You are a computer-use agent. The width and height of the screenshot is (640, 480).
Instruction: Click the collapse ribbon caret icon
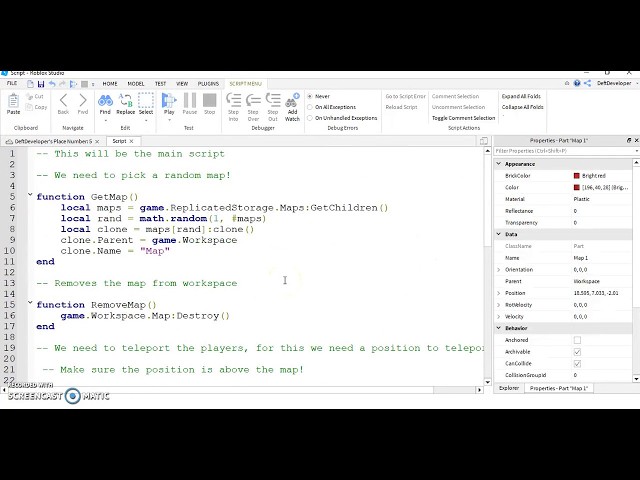pyautogui.click(x=567, y=83)
